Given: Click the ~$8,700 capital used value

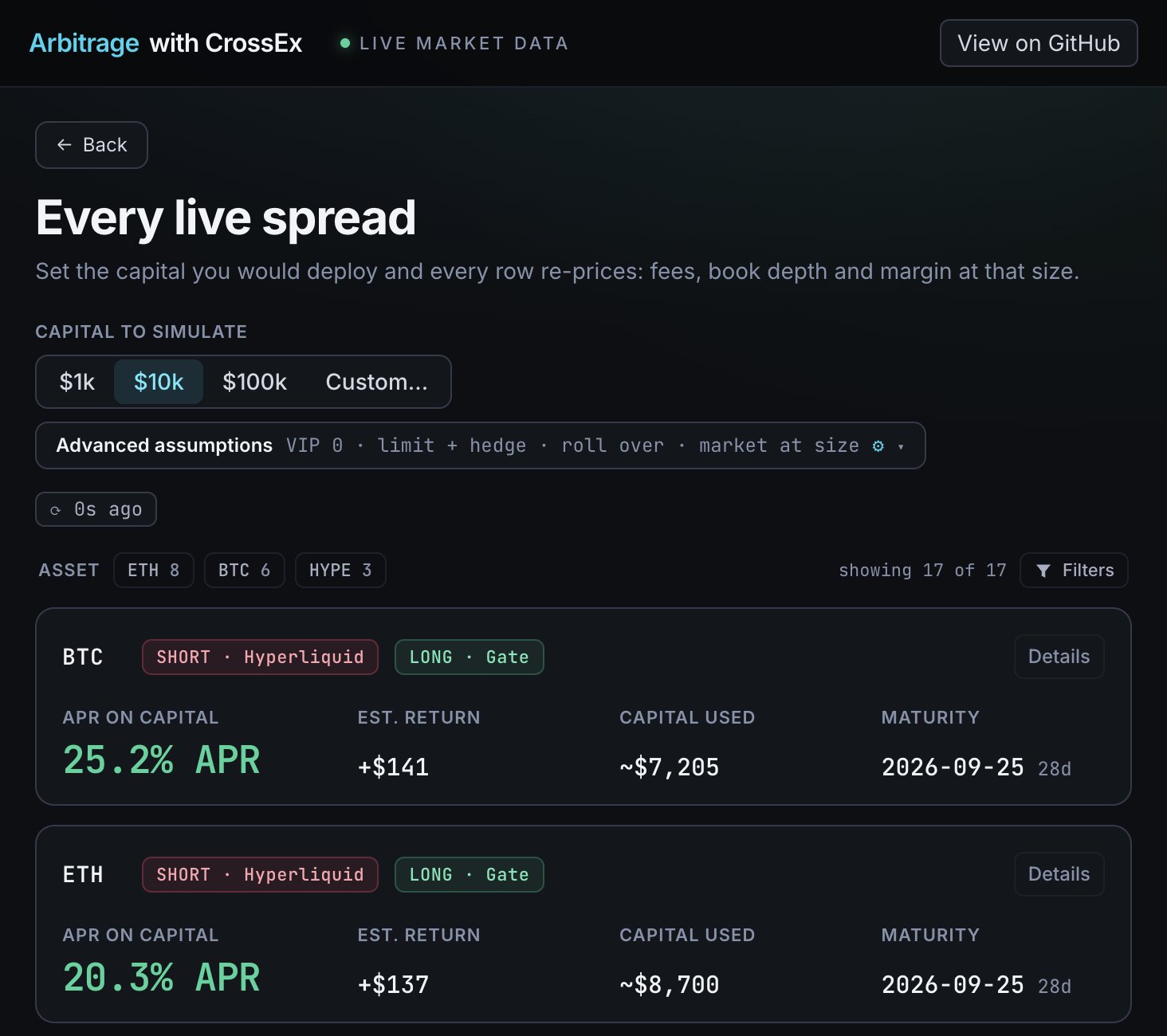Looking at the screenshot, I should (x=670, y=984).
